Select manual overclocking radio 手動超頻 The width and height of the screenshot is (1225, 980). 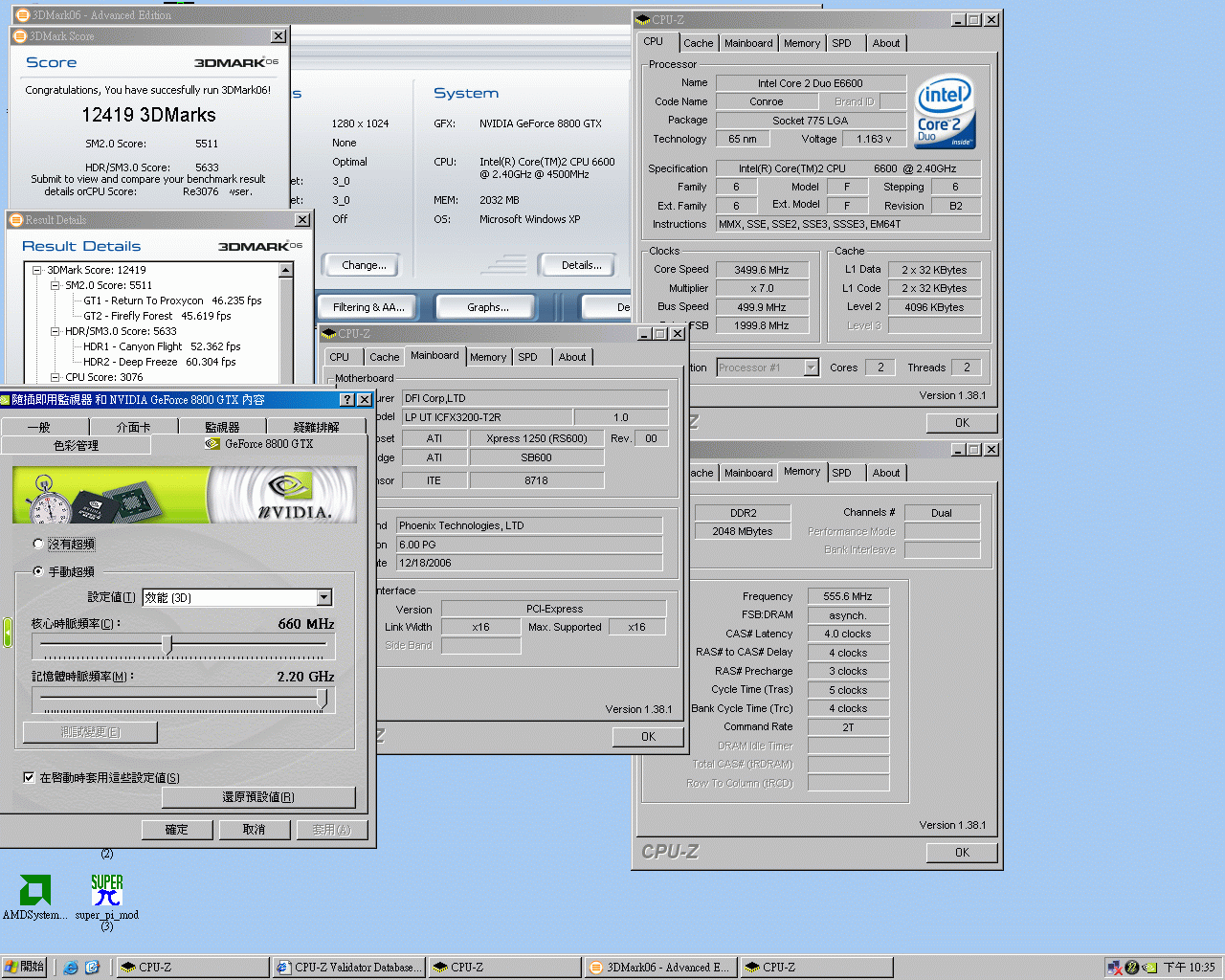[x=38, y=571]
